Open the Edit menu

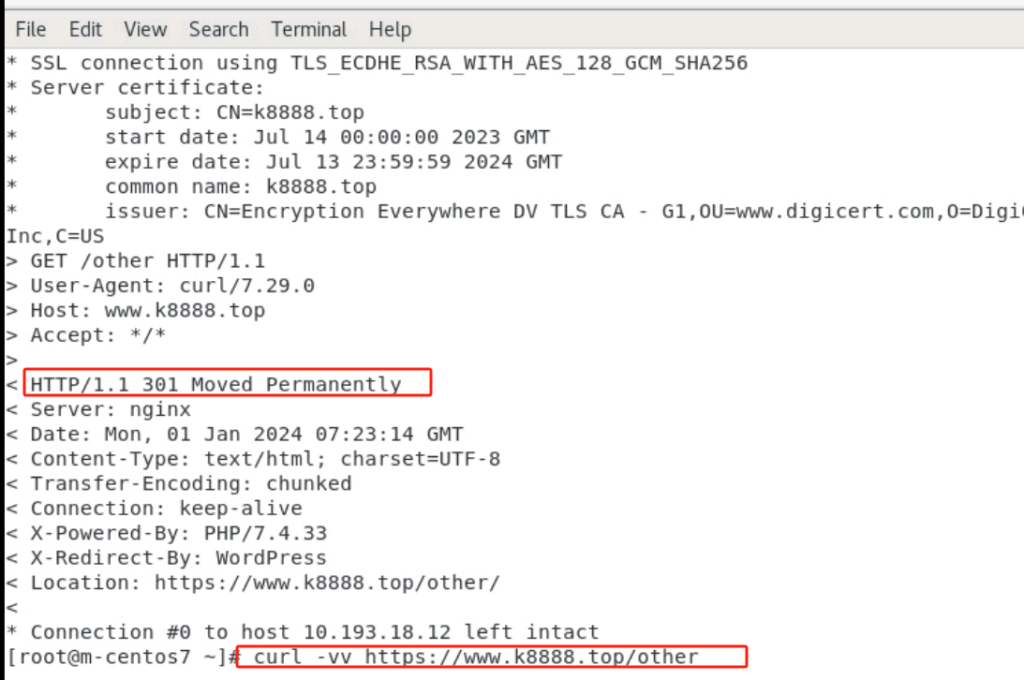coord(86,29)
